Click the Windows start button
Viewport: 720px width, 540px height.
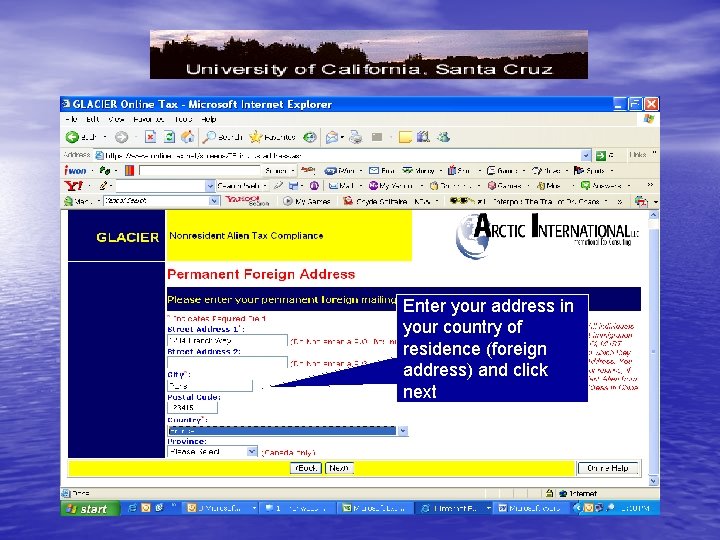pyautogui.click(x=90, y=508)
